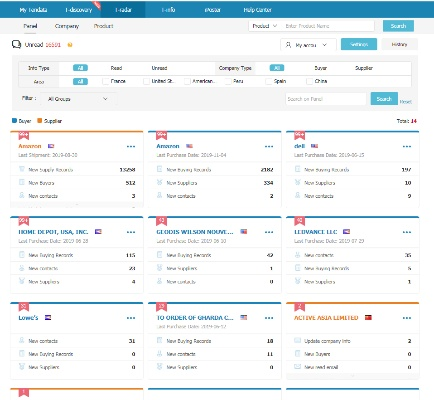Open the History button

[399, 44]
